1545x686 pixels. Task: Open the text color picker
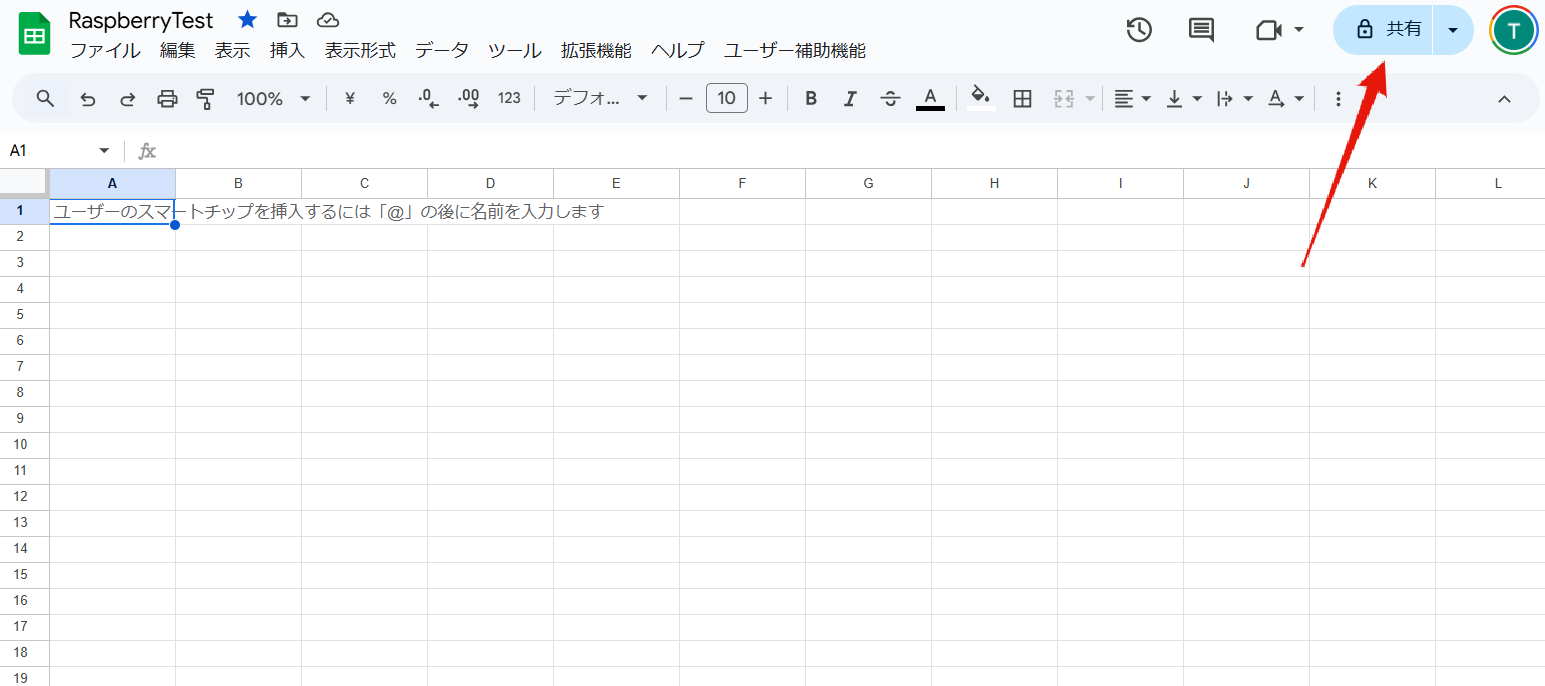click(930, 98)
